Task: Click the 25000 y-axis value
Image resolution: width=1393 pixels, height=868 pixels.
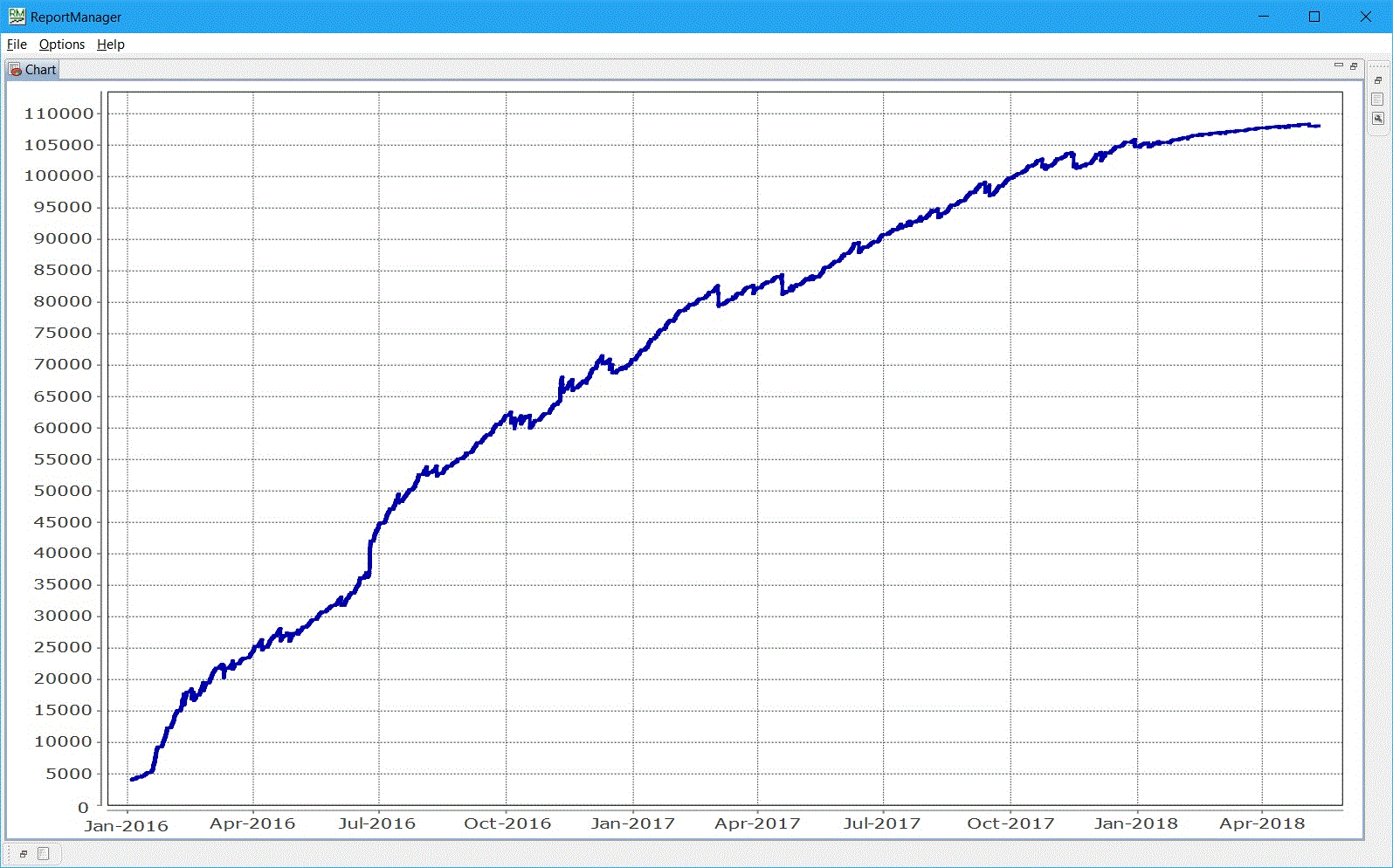Action: pyautogui.click(x=63, y=648)
